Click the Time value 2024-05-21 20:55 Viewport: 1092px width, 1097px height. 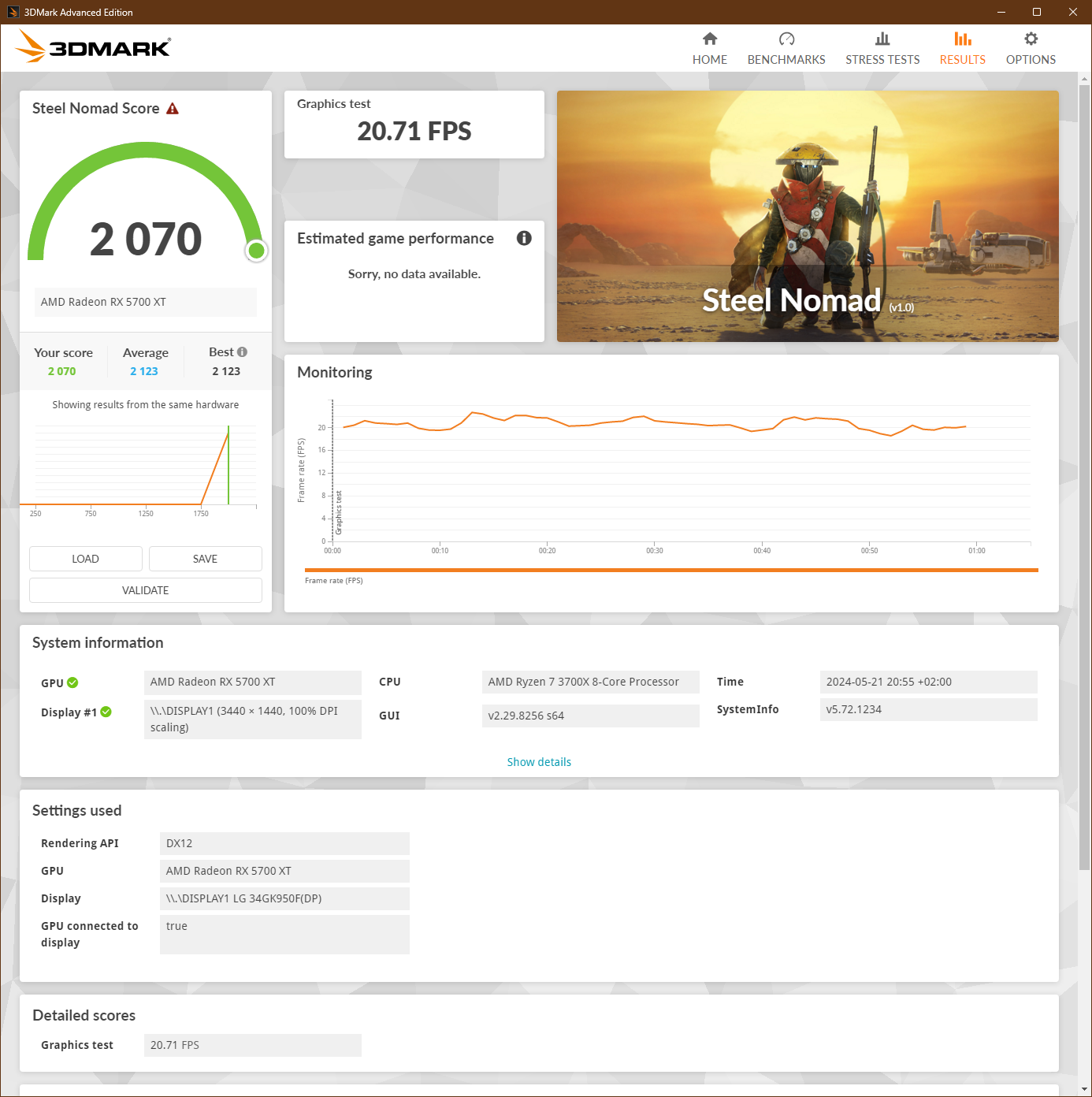[929, 682]
